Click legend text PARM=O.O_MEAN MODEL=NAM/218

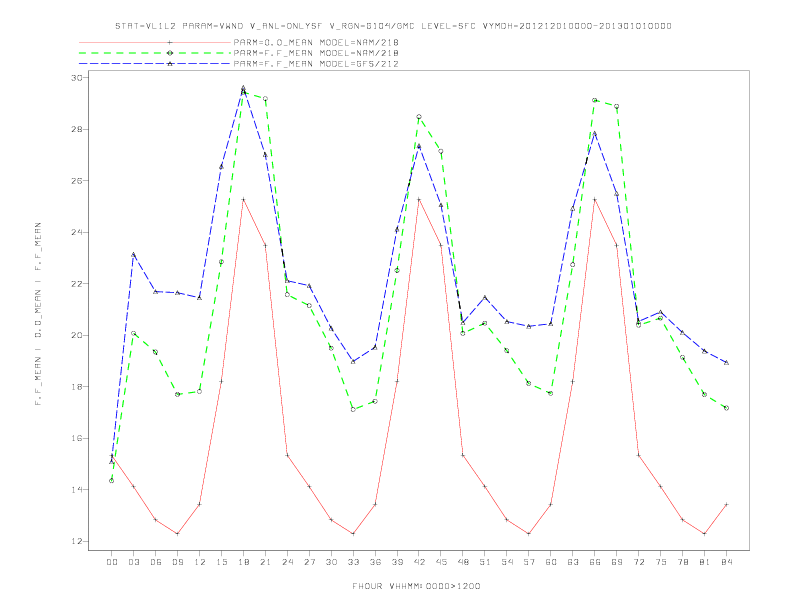[316, 42]
